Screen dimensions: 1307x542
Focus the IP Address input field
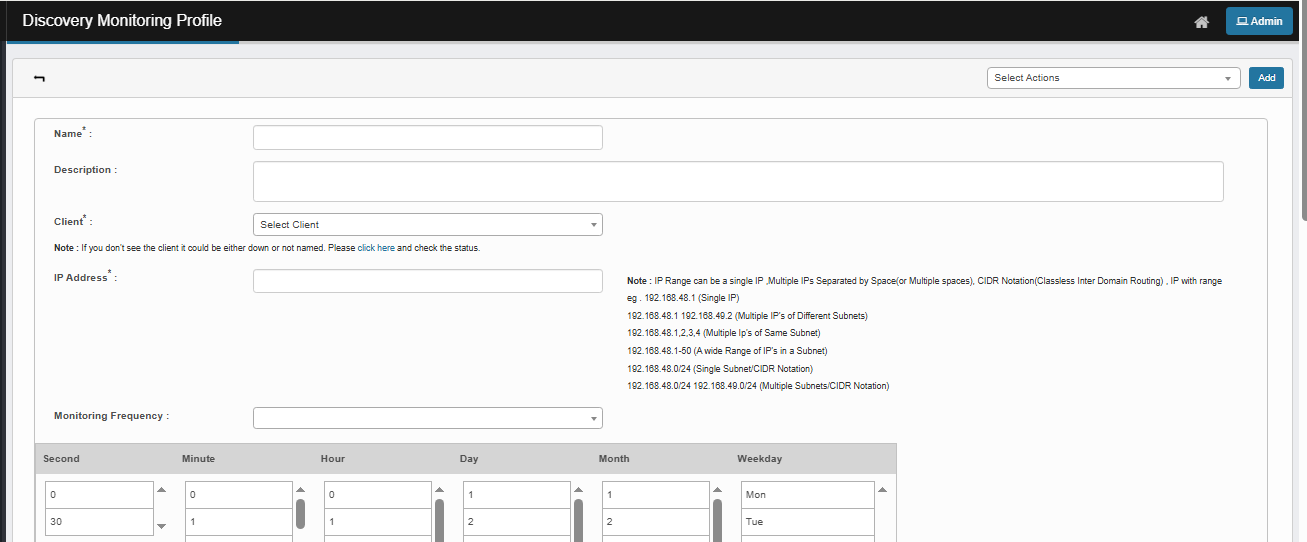coord(427,281)
